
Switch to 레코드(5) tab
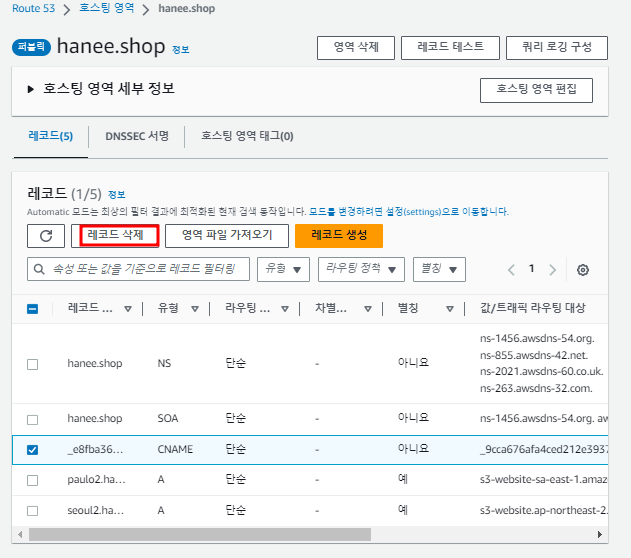pos(51,136)
